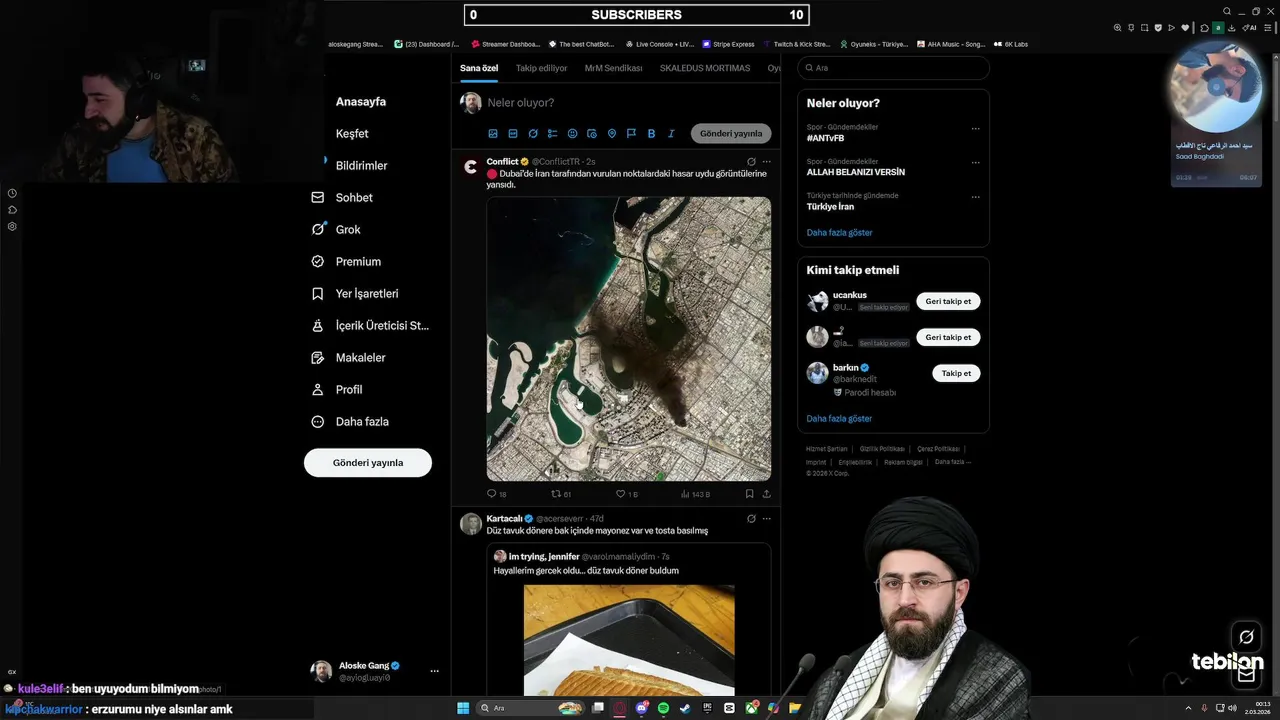Click the add image icon in composer
The image size is (1280, 720).
tap(493, 134)
